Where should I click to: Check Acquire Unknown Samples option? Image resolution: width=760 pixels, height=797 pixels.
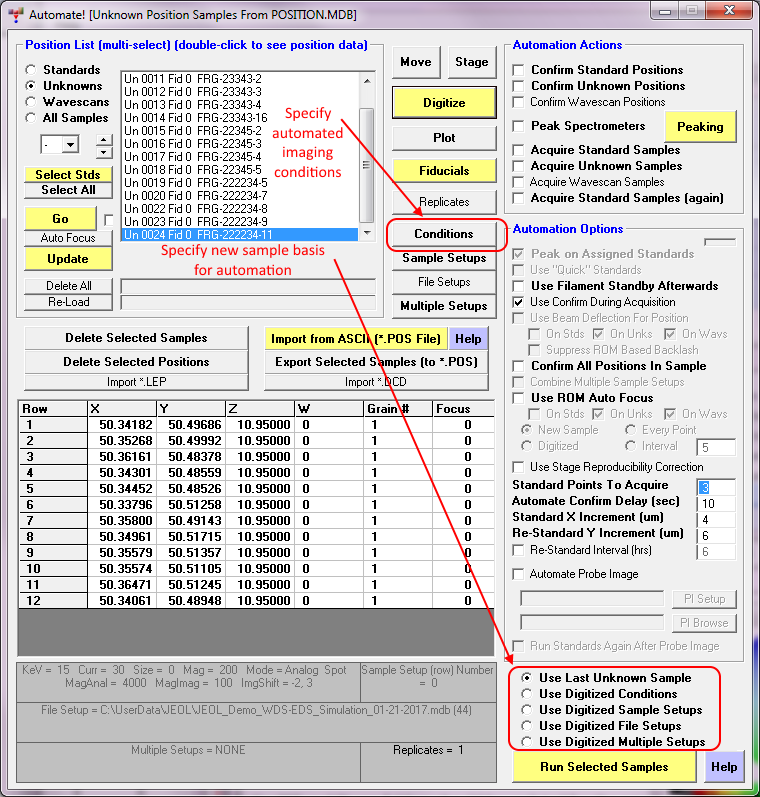point(518,166)
